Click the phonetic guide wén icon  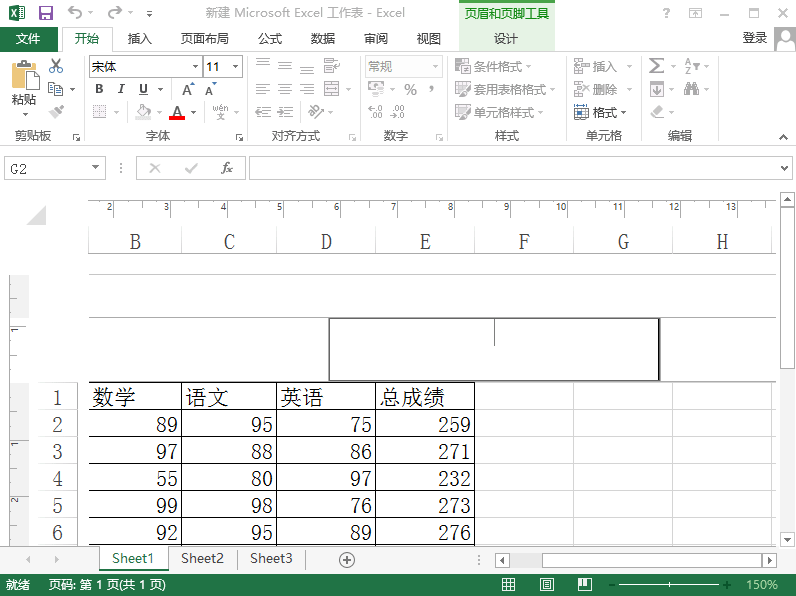[x=220, y=112]
